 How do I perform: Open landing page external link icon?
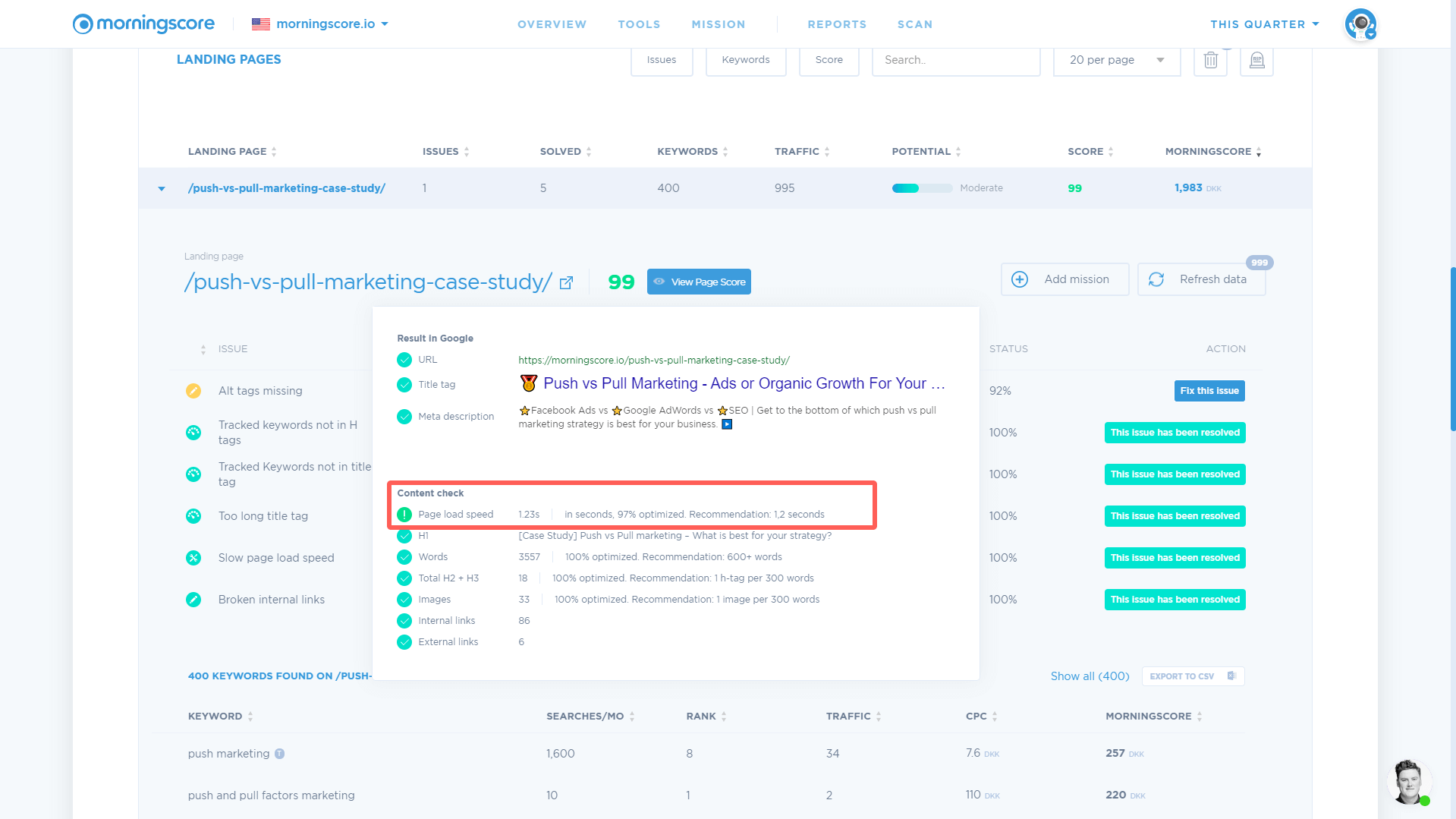tap(566, 283)
